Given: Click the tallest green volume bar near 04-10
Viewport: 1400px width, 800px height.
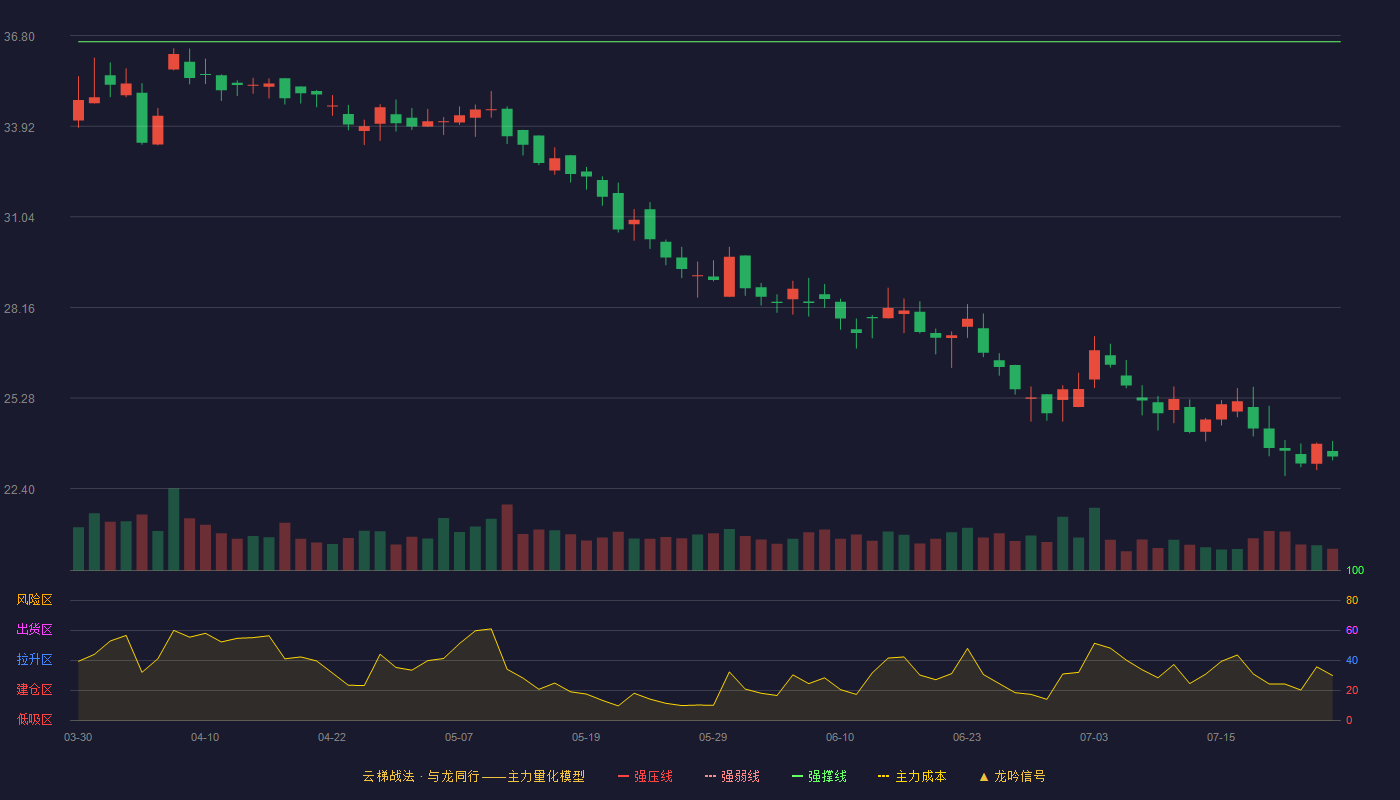Looking at the screenshot, I should 174,529.
